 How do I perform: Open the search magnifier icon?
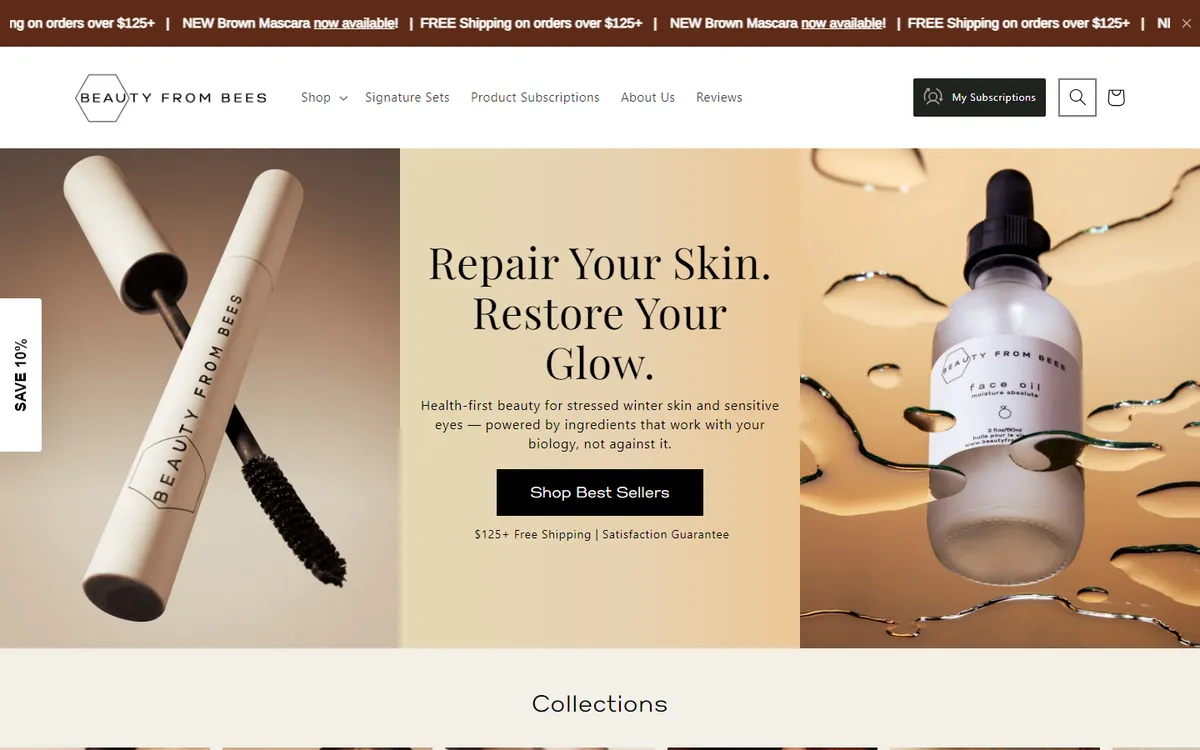point(1077,97)
